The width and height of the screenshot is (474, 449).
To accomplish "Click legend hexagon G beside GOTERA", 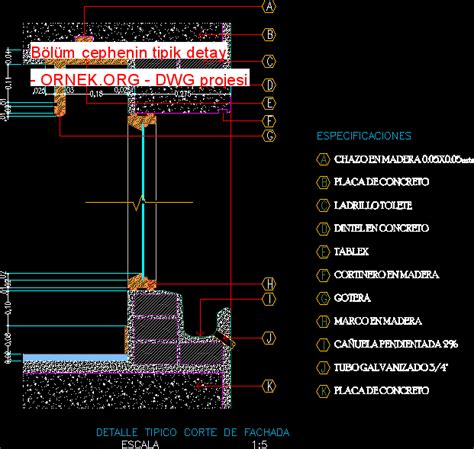I will [323, 298].
